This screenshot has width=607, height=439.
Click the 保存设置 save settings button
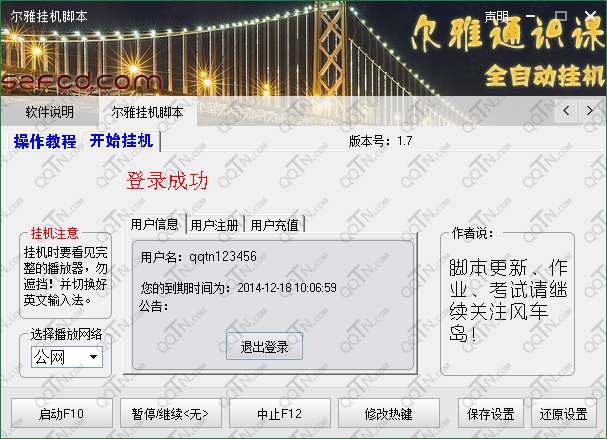tap(490, 413)
